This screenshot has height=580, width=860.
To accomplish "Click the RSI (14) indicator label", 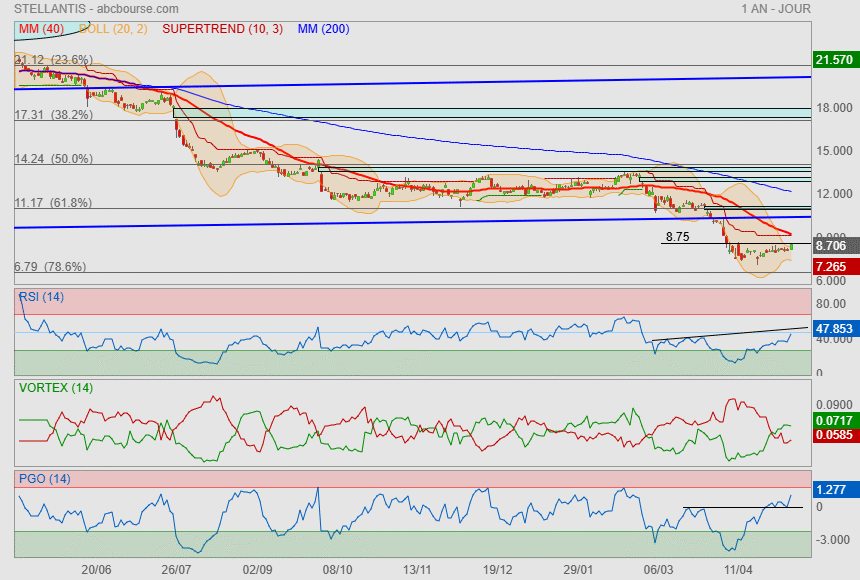I will coord(41,297).
